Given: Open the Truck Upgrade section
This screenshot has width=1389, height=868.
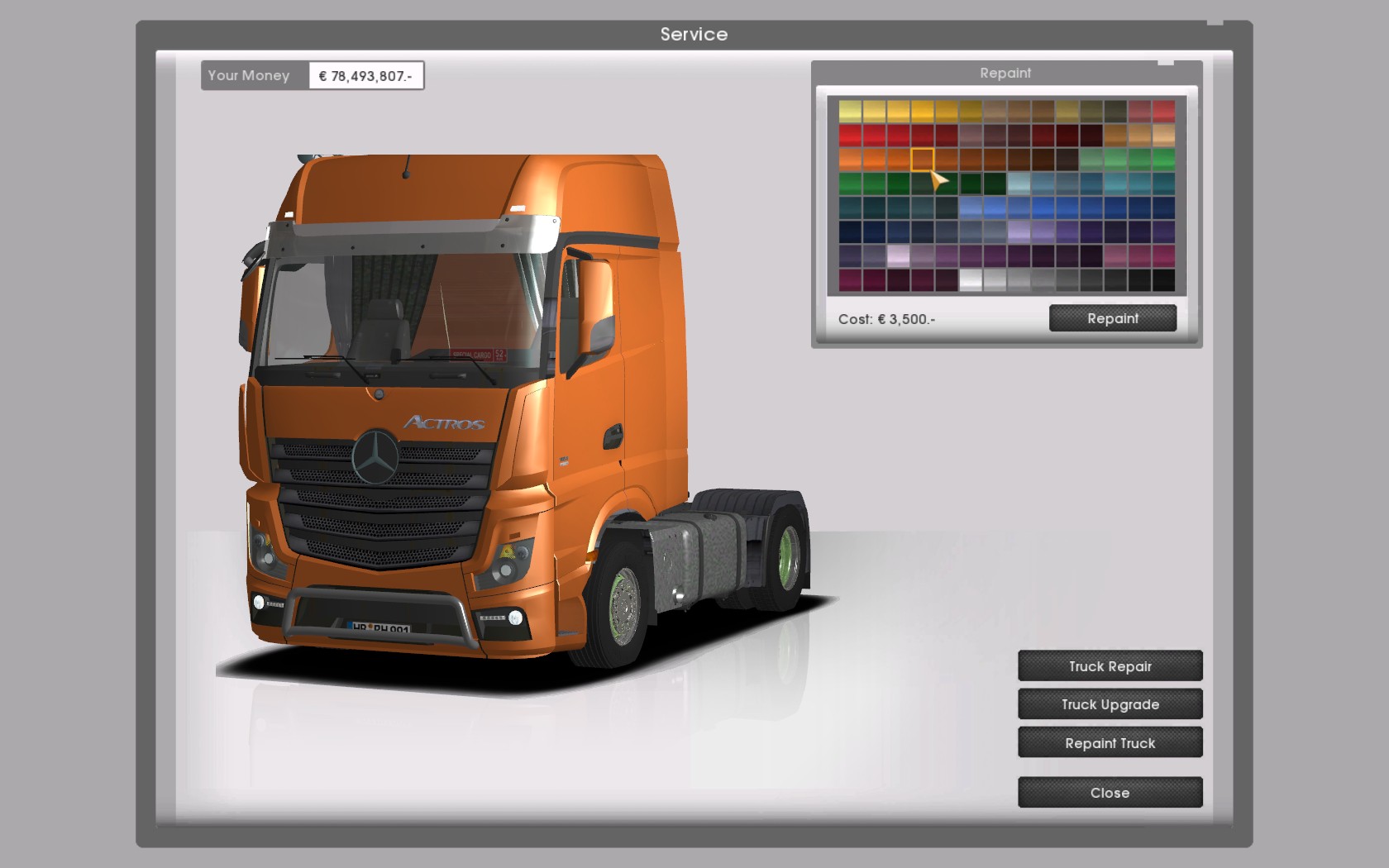Looking at the screenshot, I should tap(1110, 704).
